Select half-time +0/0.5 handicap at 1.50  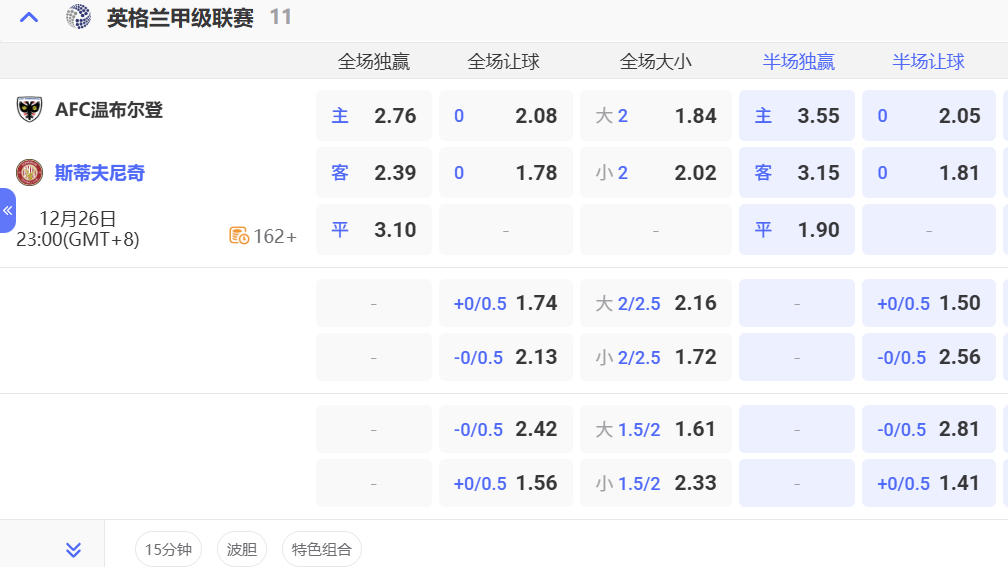click(928, 303)
